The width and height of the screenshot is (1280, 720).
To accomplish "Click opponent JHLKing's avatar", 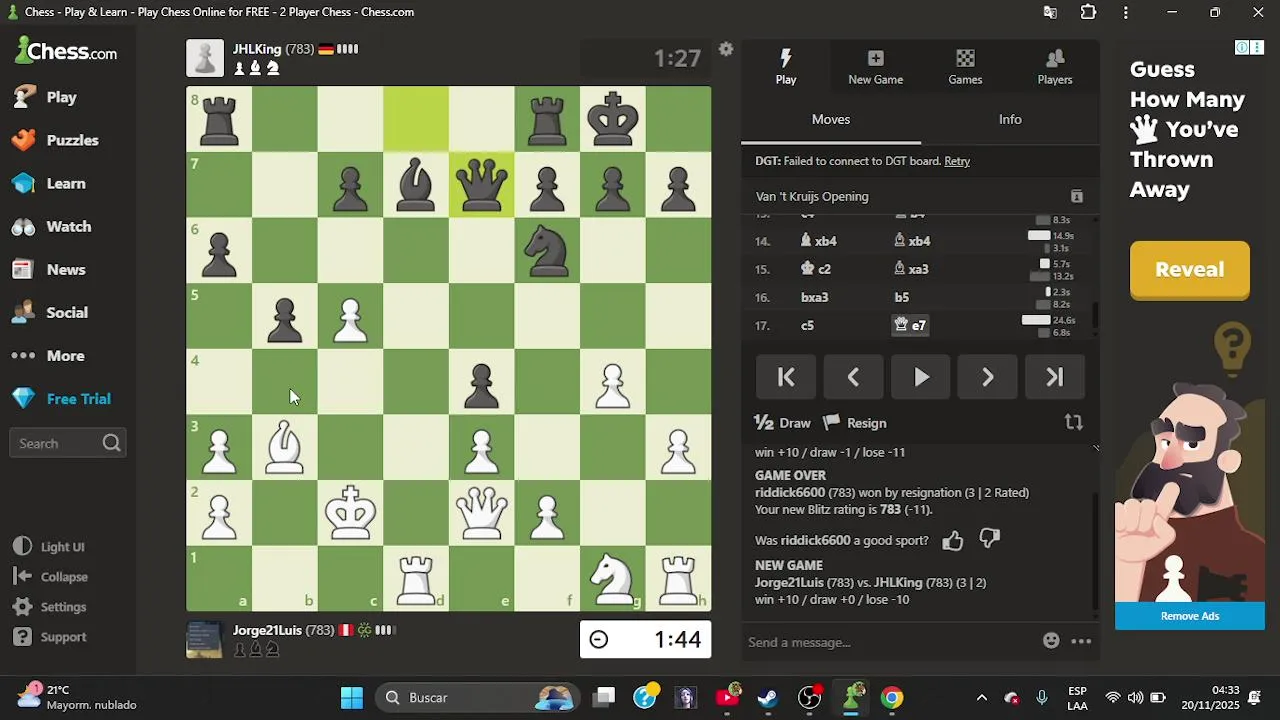I will [x=205, y=58].
